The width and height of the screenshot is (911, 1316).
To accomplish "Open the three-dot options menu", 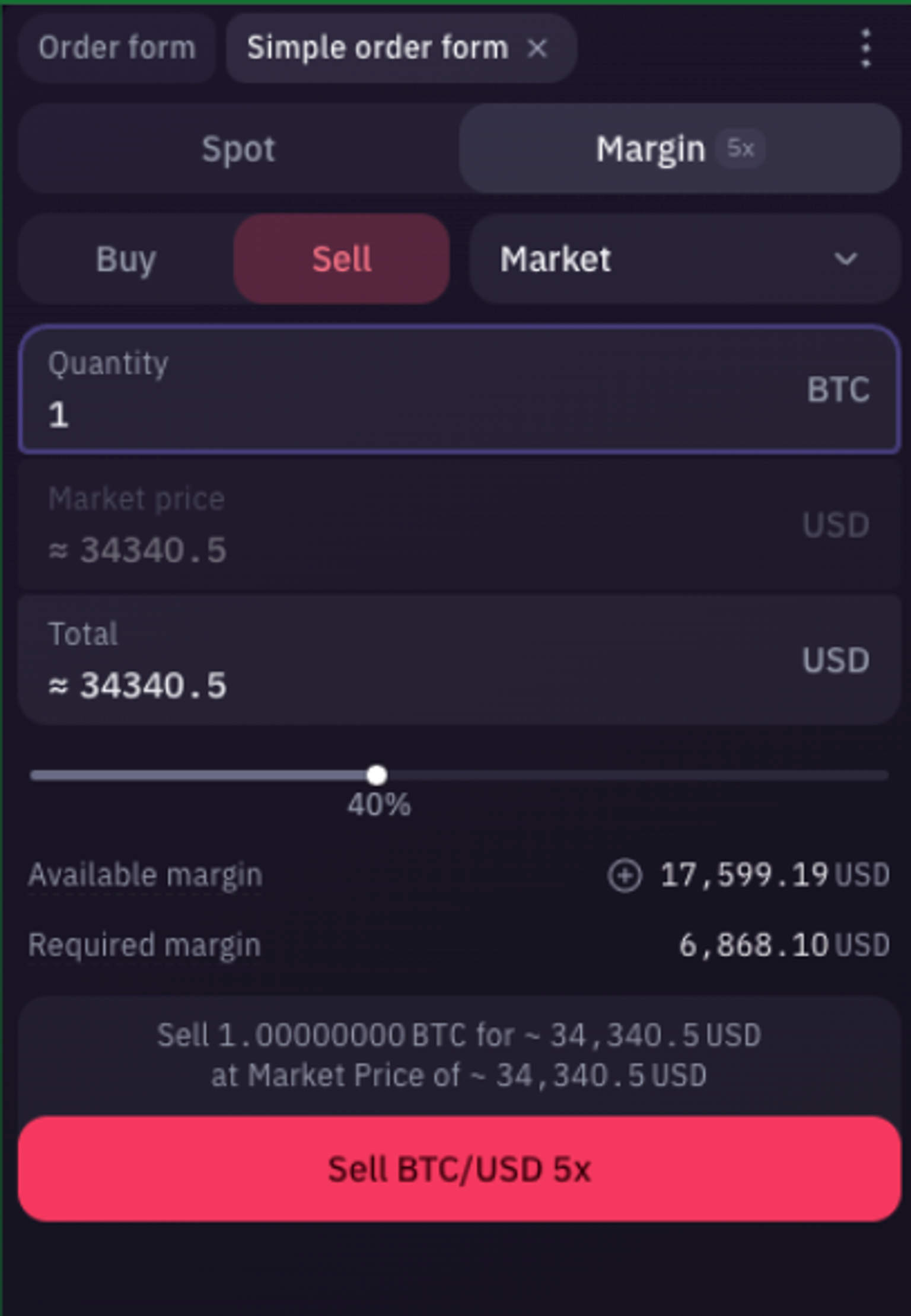I will tap(865, 48).
